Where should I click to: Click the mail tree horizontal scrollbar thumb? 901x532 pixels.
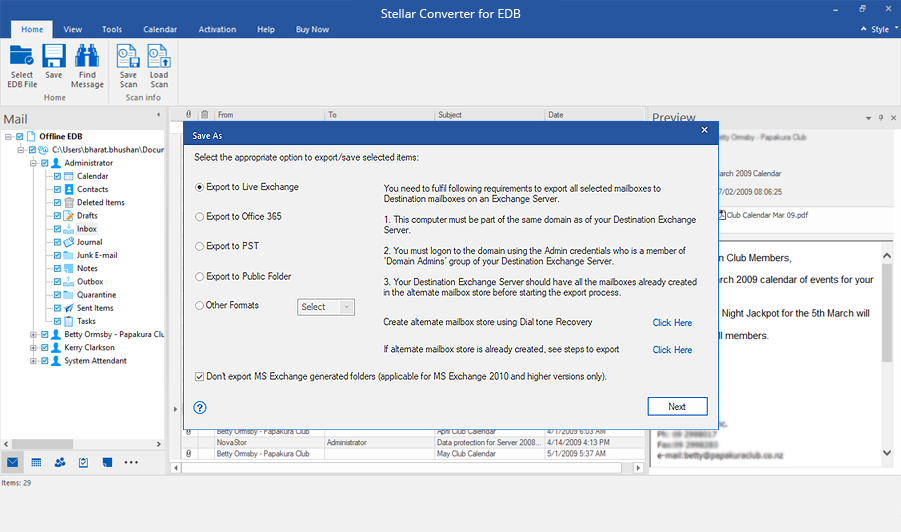pos(43,444)
